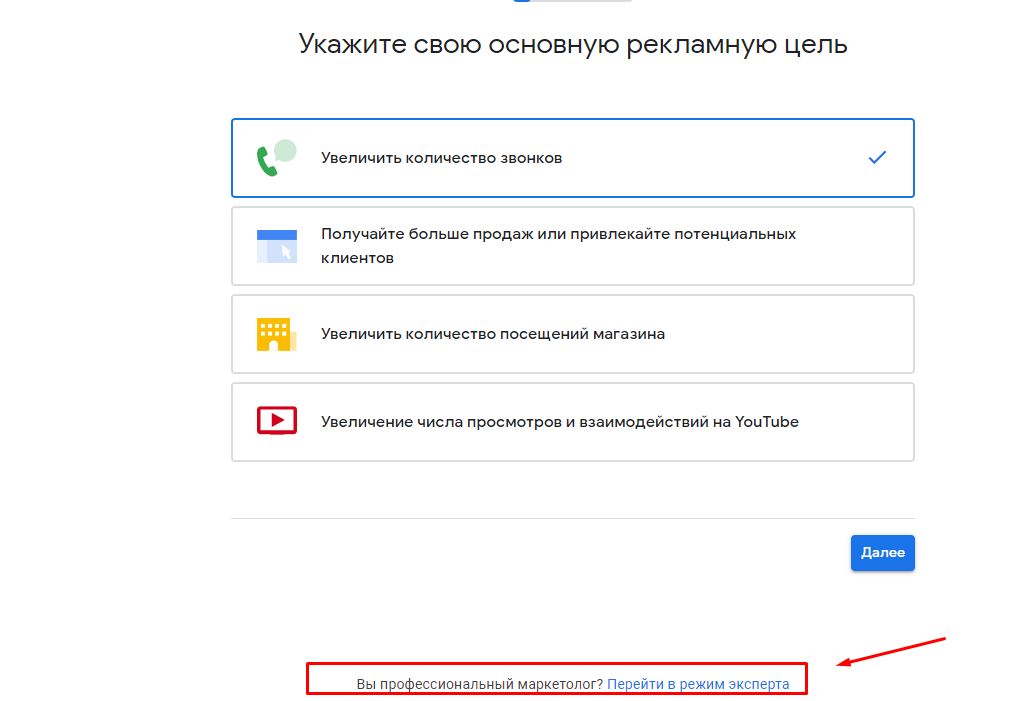The image size is (1026, 701).
Task: Click the word 'YouTube' in last option
Action: pyautogui.click(x=767, y=422)
